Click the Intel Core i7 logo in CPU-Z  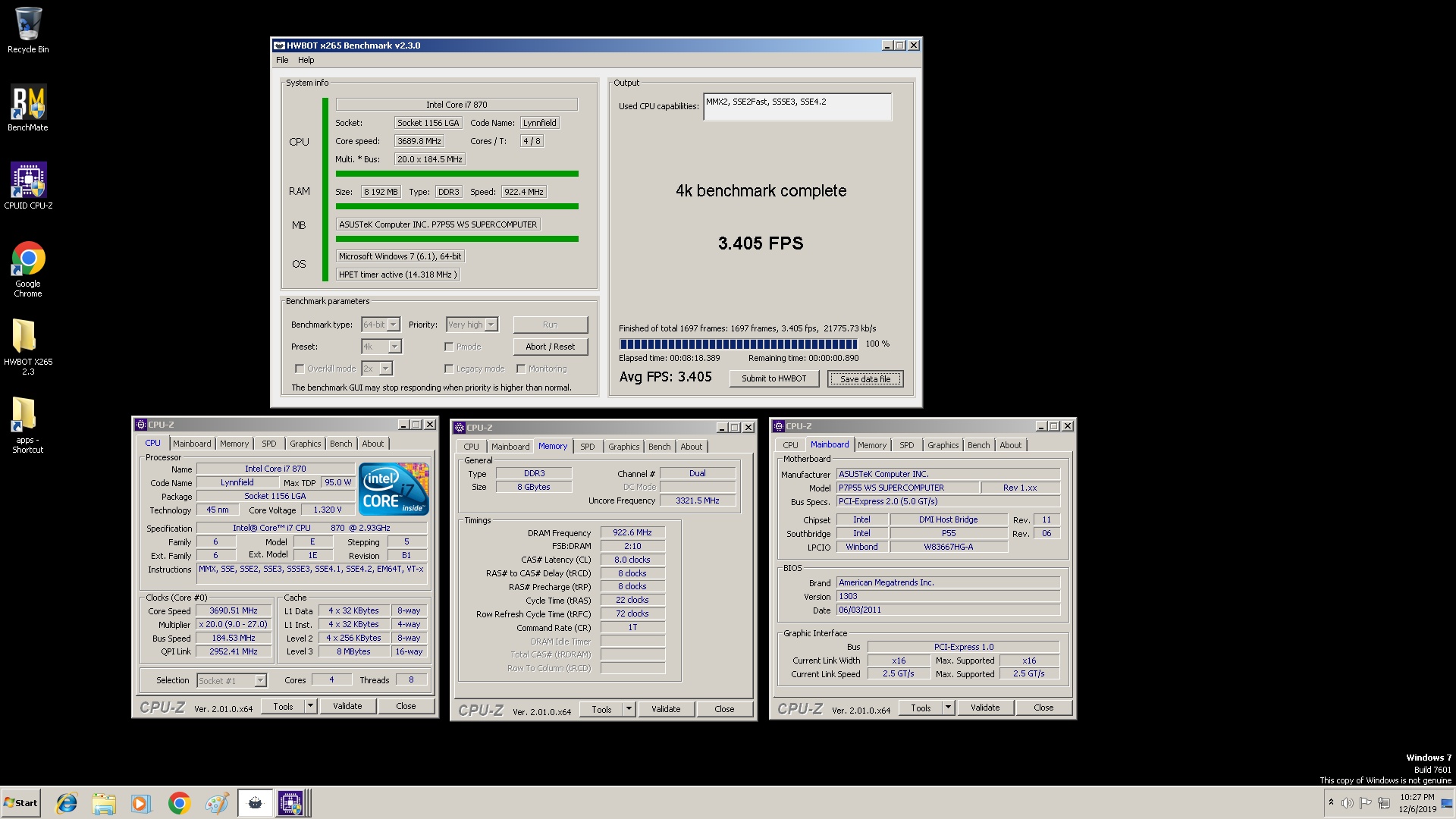(394, 488)
